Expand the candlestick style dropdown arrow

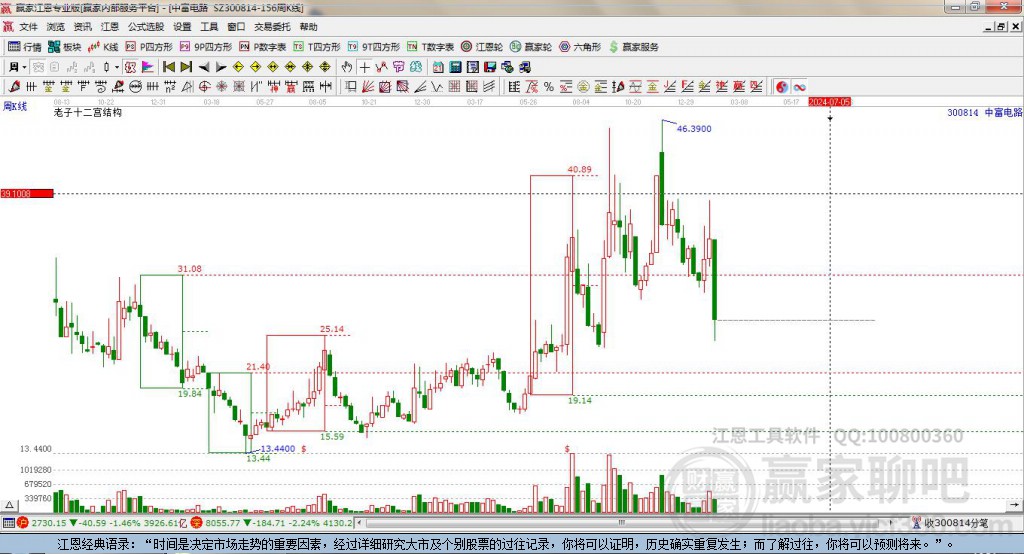click(x=116, y=67)
